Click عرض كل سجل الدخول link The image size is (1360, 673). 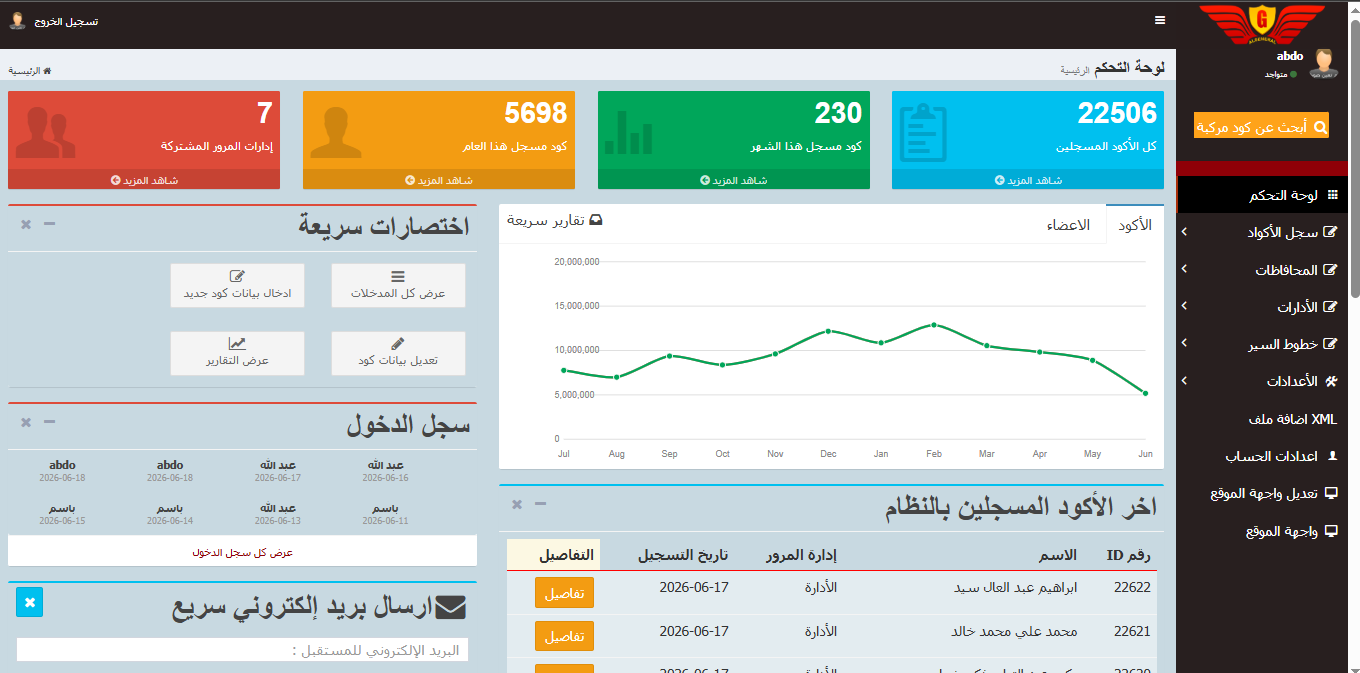coord(242,552)
